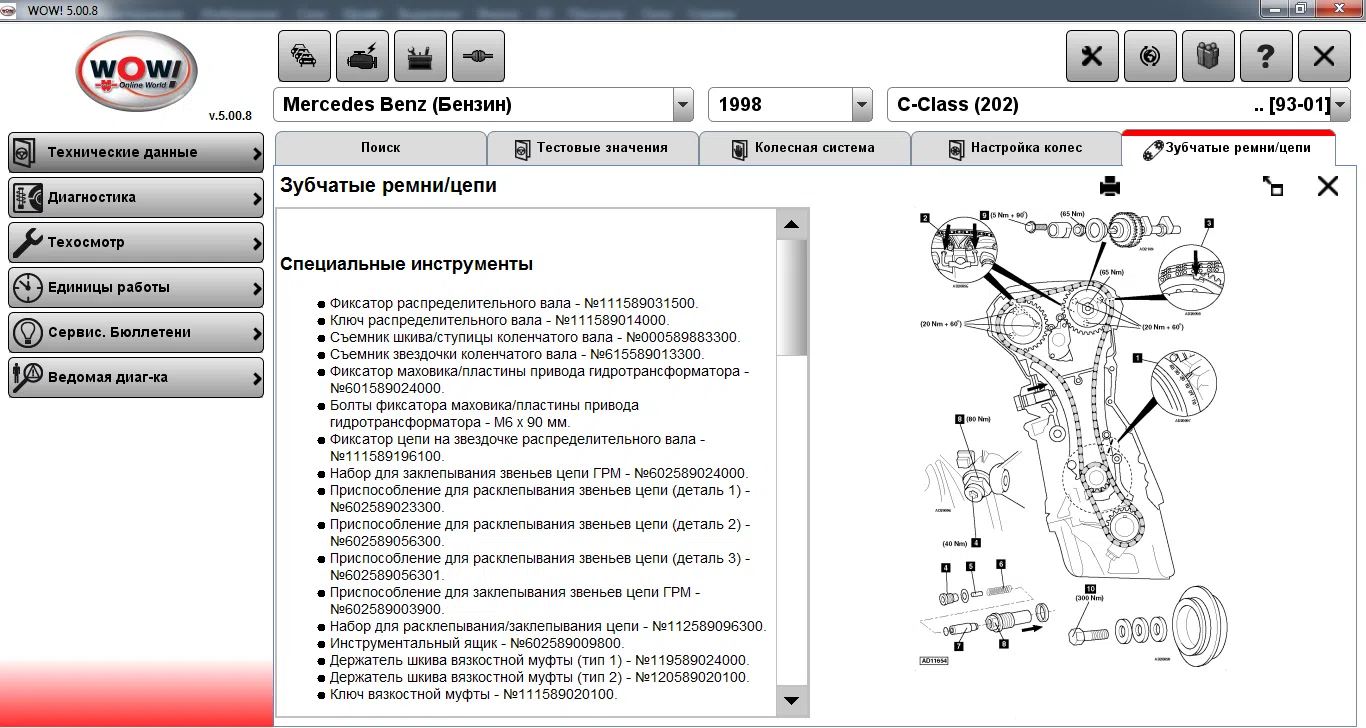Viewport: 1366px width, 728px height.
Task: Click the online update globe icon
Action: click(x=1150, y=56)
